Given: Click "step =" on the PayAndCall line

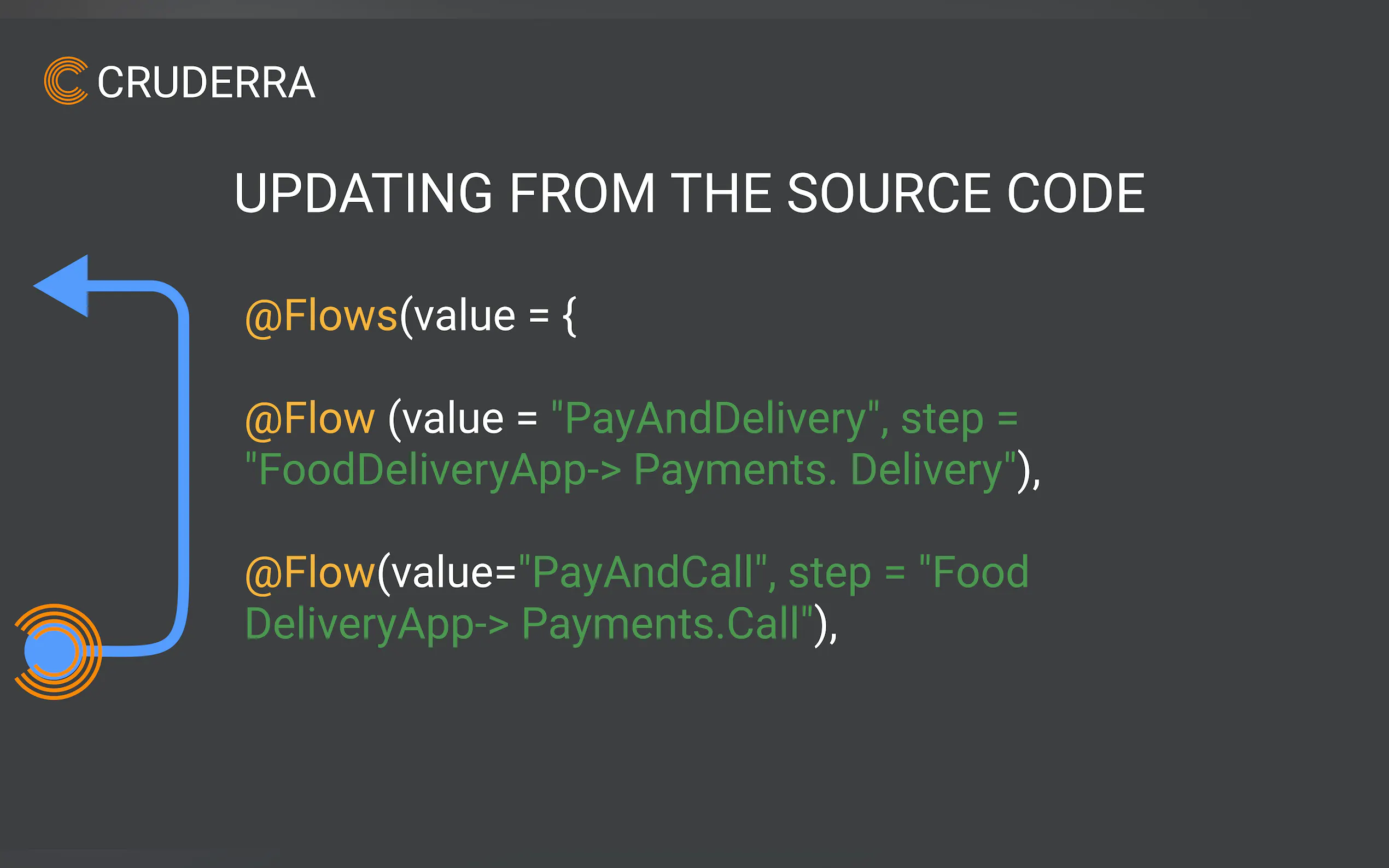Looking at the screenshot, I should [847, 572].
